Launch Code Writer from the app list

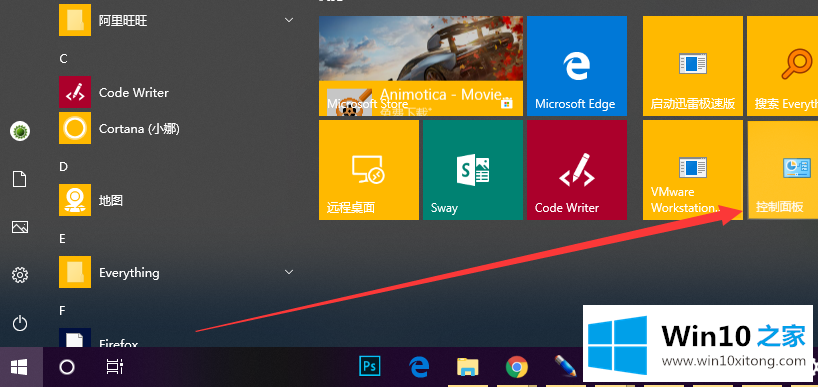(x=177, y=92)
